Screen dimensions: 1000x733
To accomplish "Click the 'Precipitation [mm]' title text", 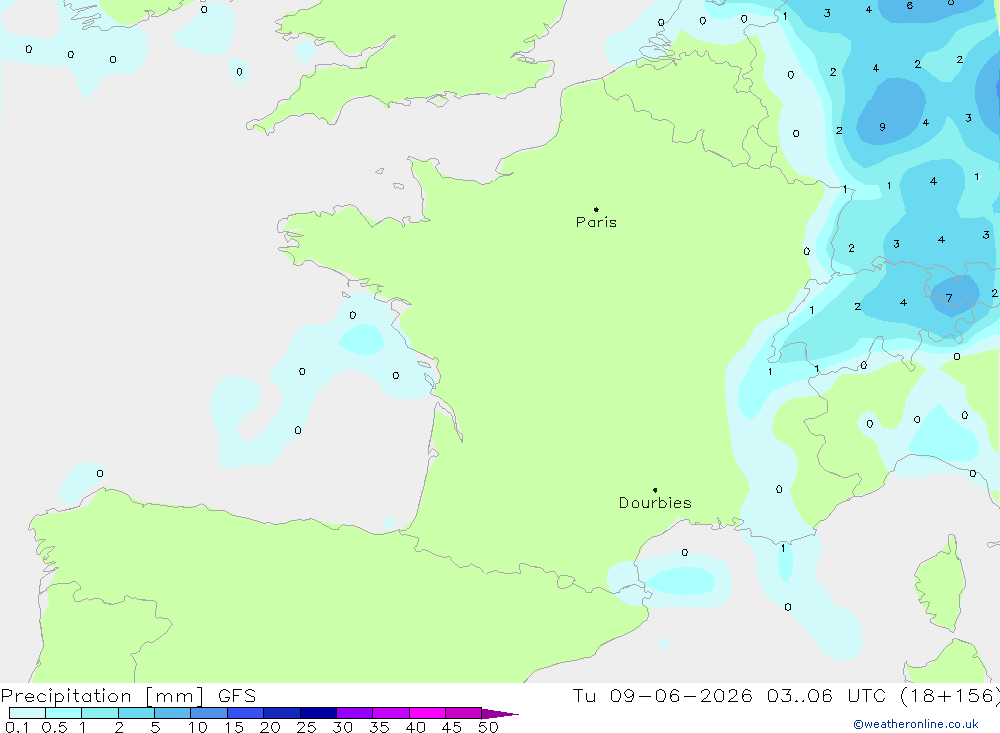I will (x=102, y=696).
